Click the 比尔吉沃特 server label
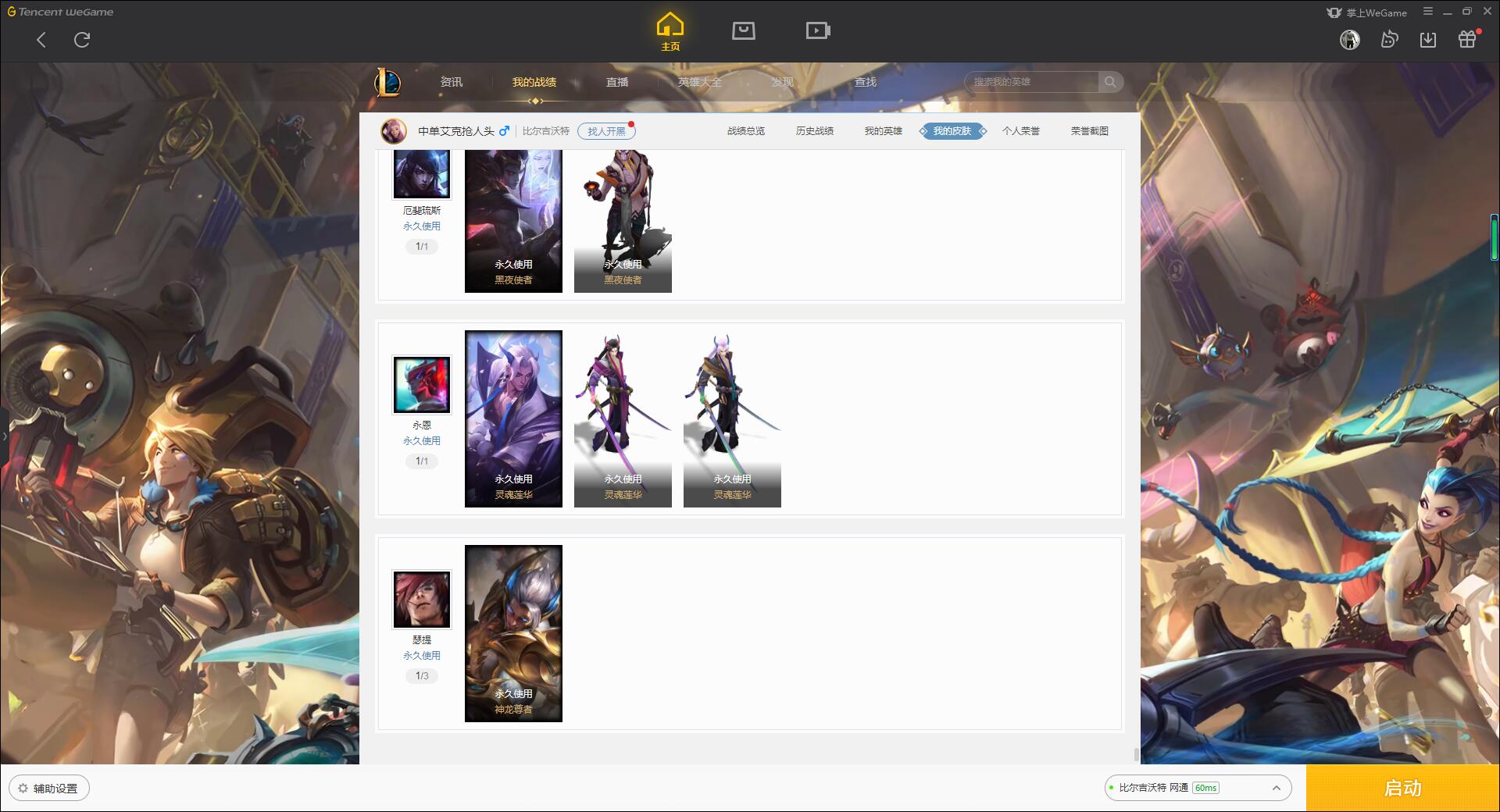Screen dimensions: 1500x812 (x=546, y=131)
